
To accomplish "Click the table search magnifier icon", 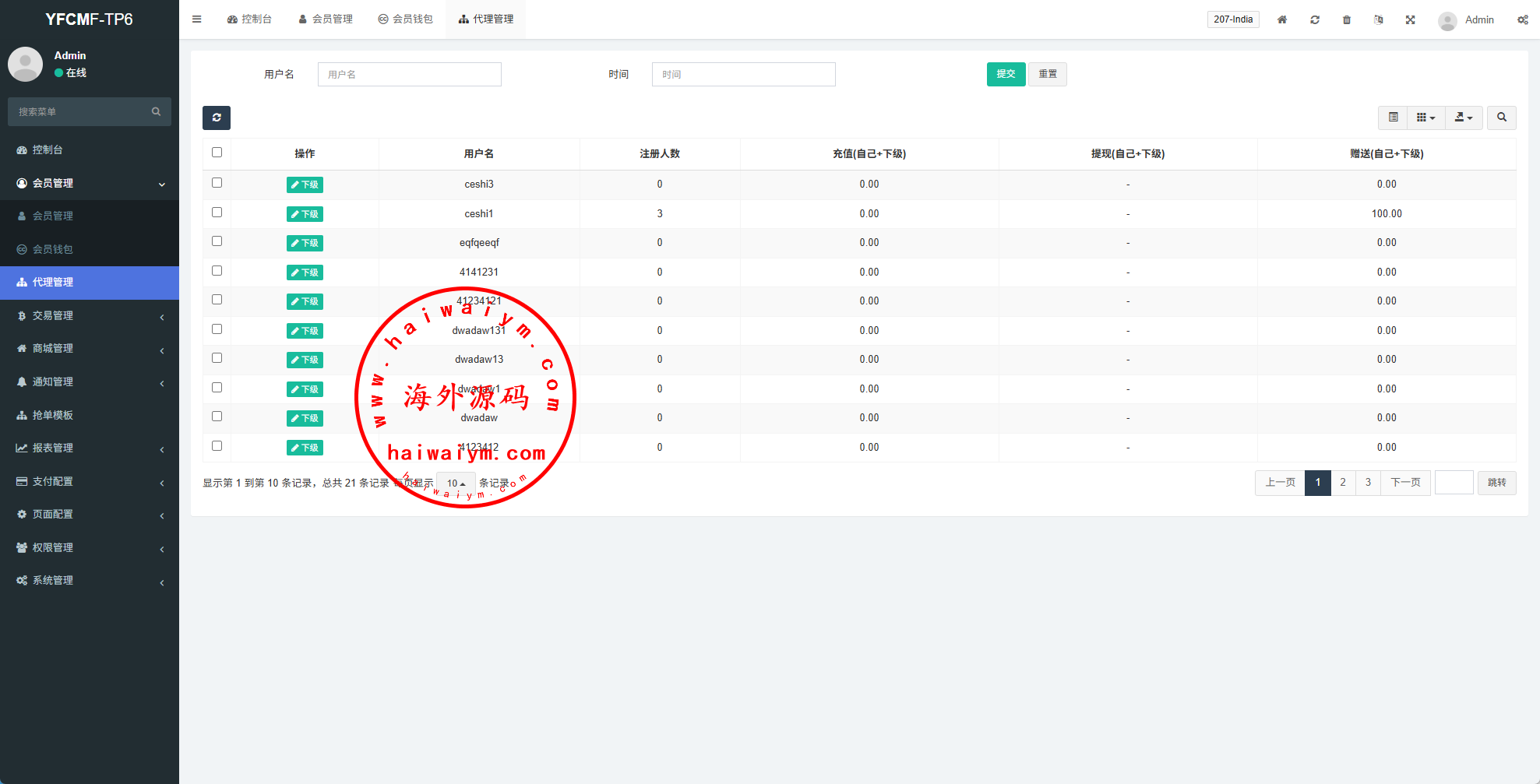I will tap(1501, 118).
